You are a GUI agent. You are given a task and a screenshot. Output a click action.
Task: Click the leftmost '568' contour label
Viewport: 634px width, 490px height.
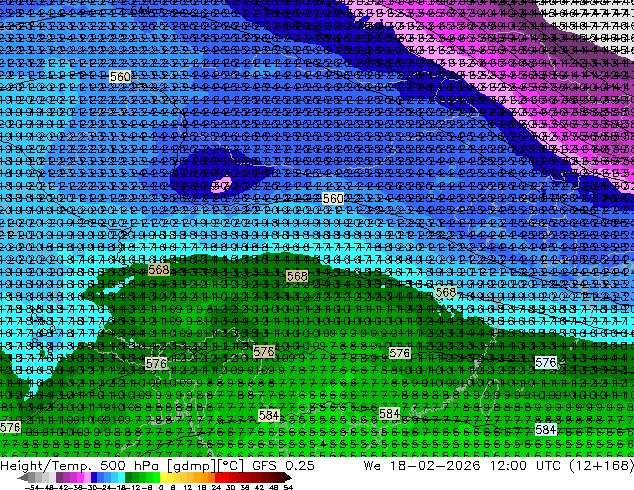point(158,270)
